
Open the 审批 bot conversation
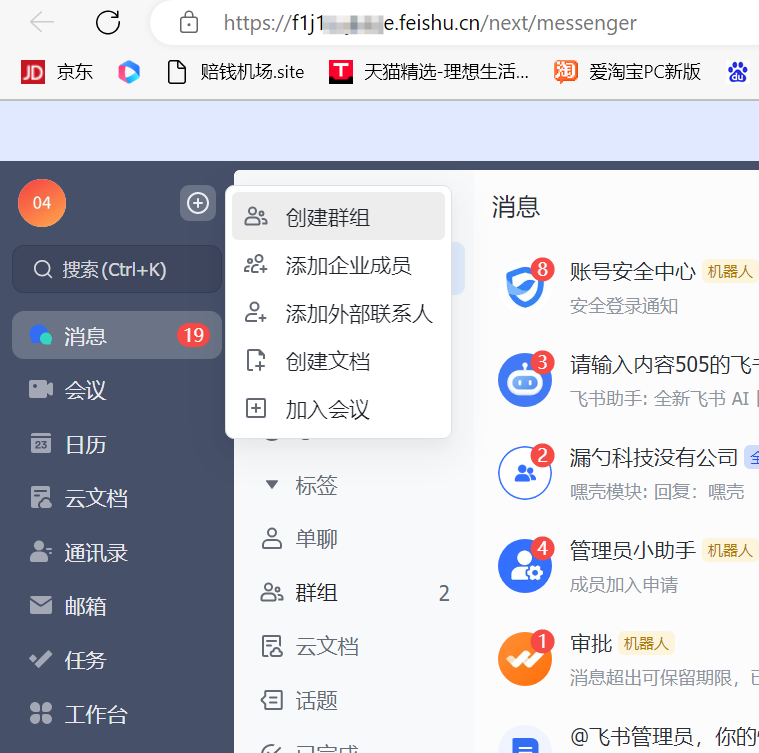(x=624, y=659)
